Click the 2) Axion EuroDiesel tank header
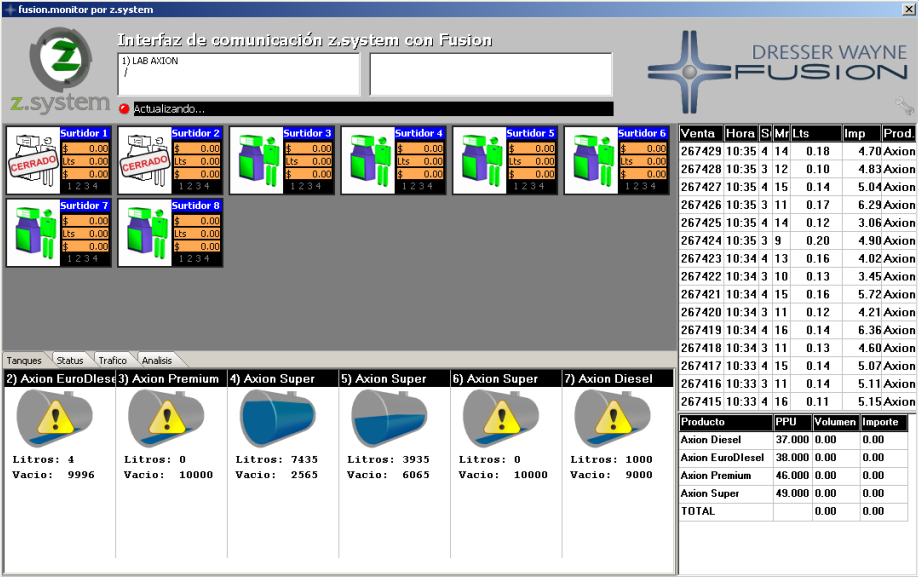The width and height of the screenshot is (919, 577). (x=60, y=379)
